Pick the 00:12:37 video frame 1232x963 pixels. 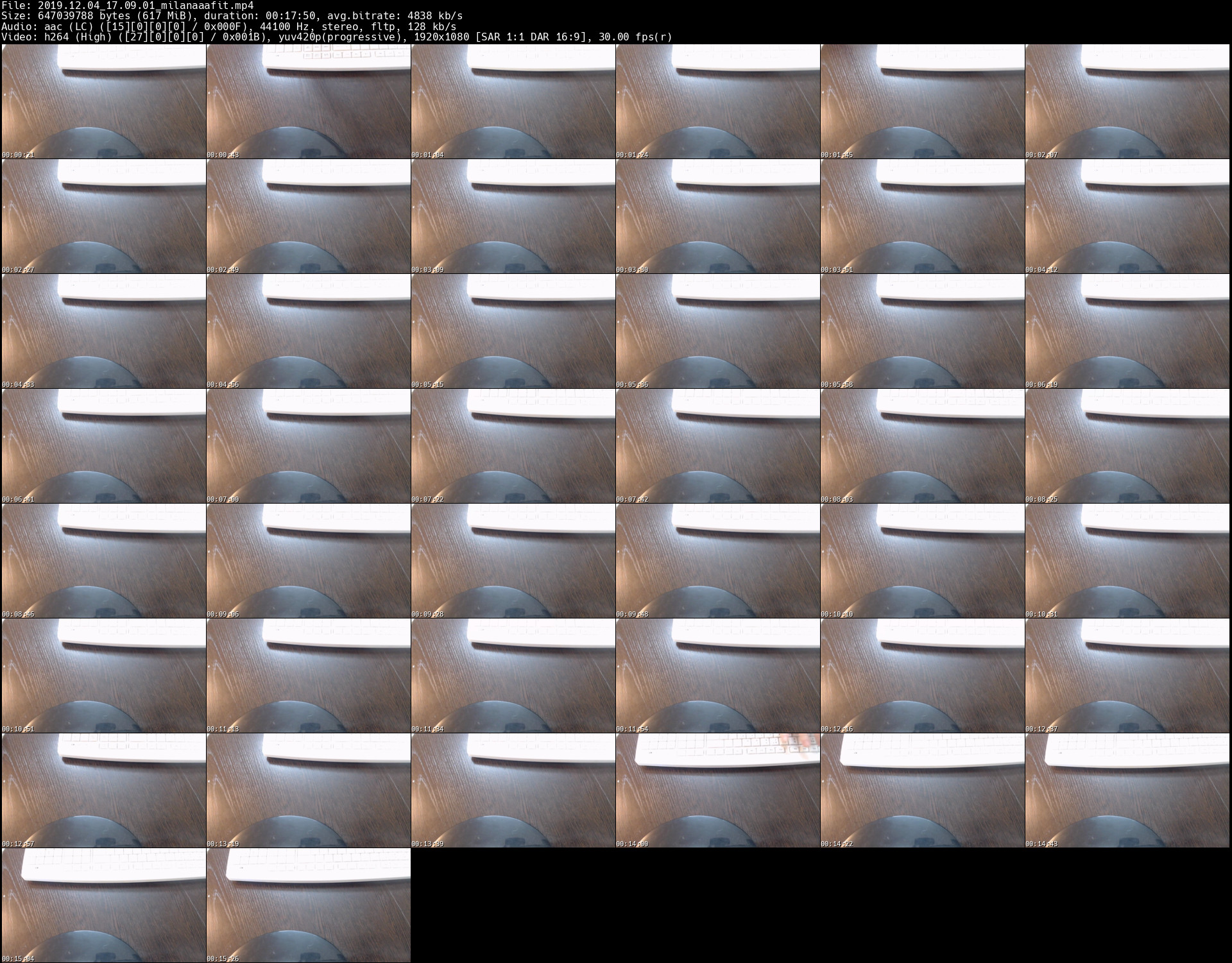pyautogui.click(x=1127, y=676)
